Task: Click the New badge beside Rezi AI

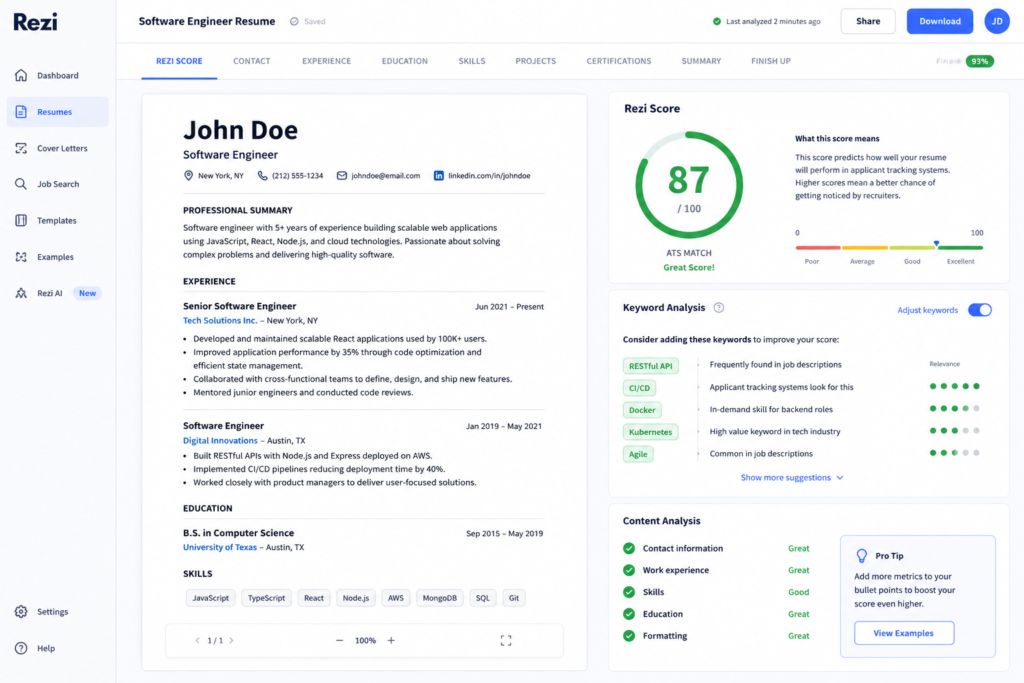Action: click(88, 293)
